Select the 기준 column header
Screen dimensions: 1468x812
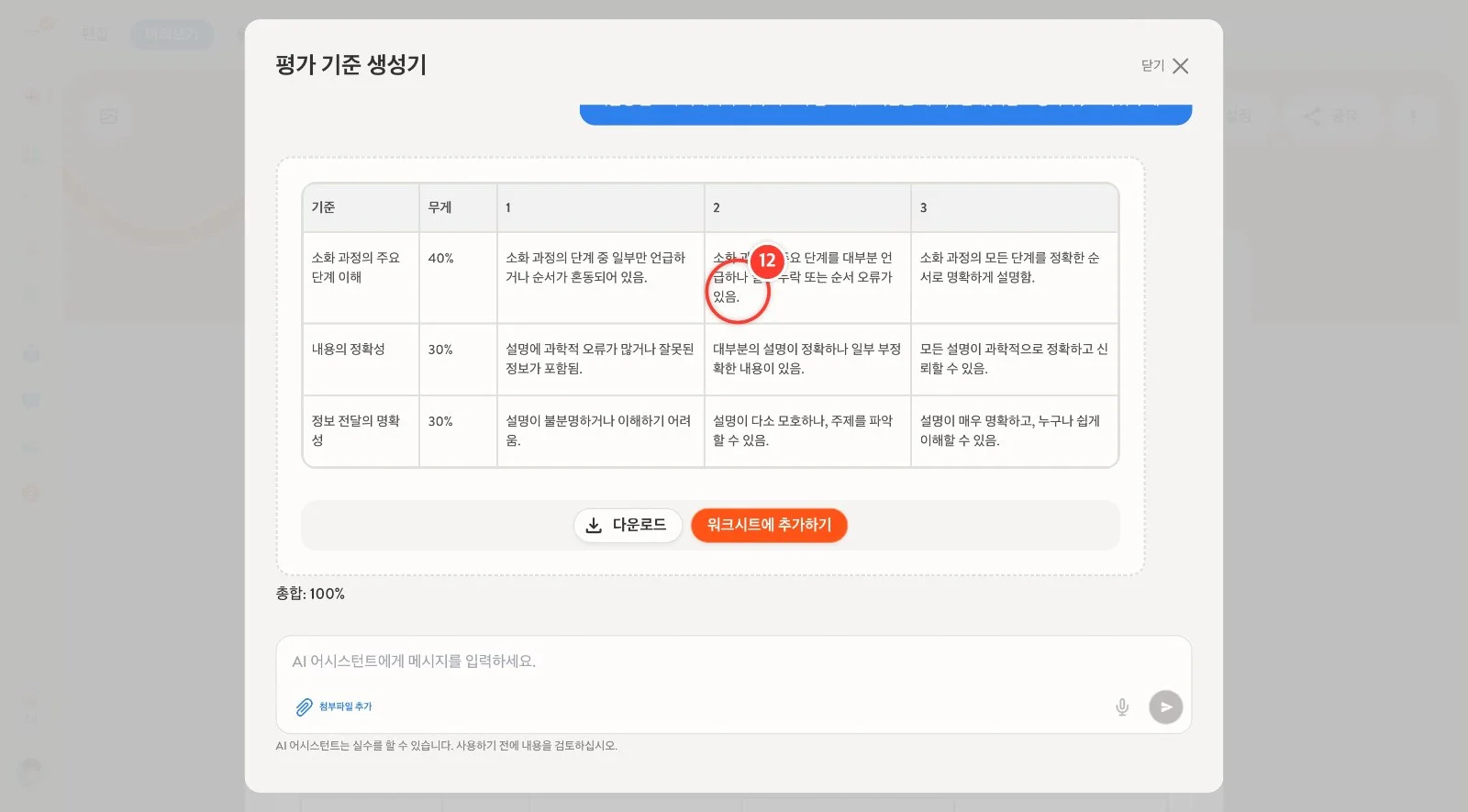[x=361, y=207]
